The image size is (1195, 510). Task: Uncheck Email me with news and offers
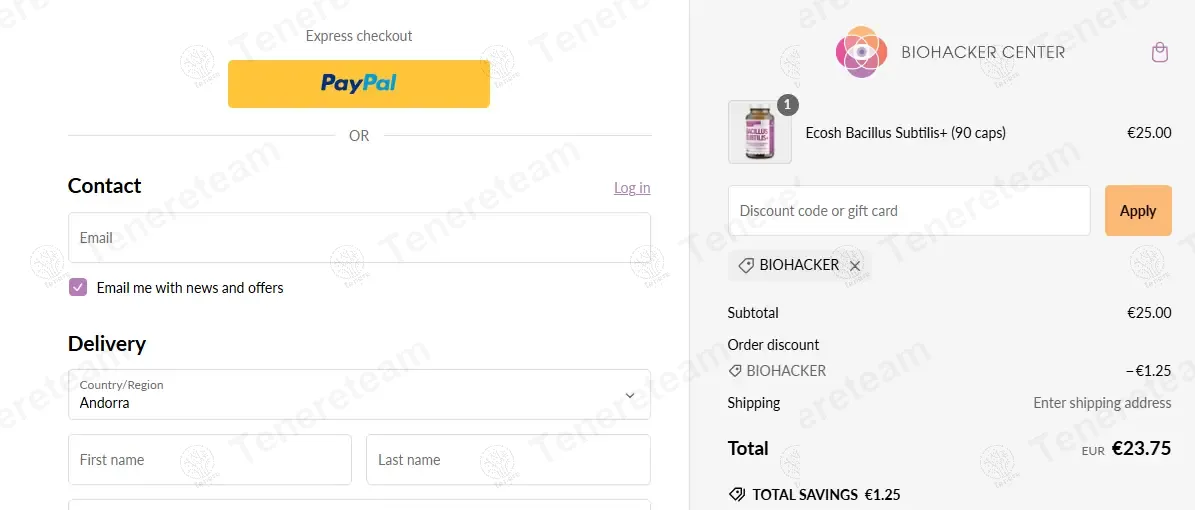78,287
